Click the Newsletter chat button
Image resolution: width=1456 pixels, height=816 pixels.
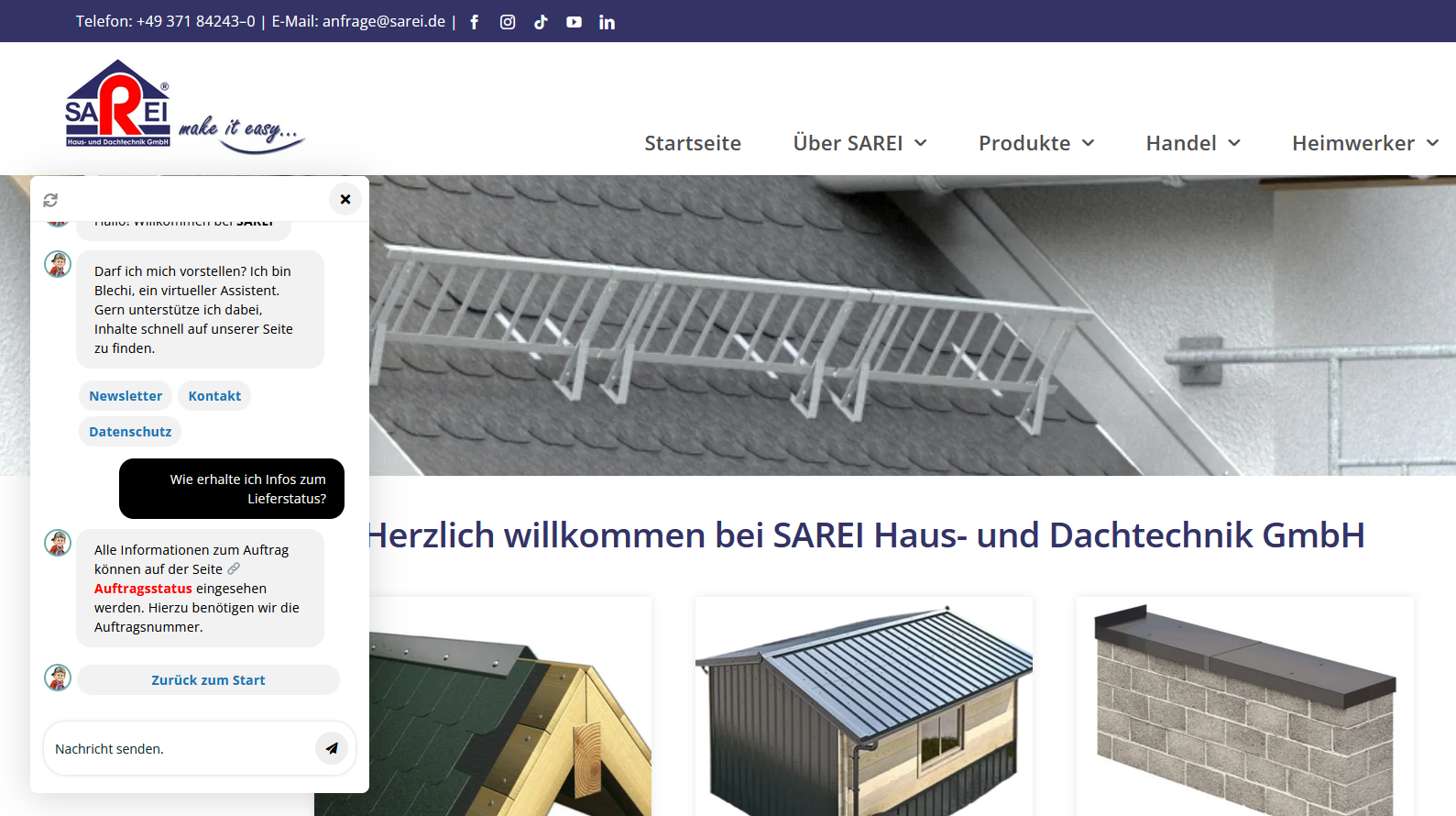(126, 396)
